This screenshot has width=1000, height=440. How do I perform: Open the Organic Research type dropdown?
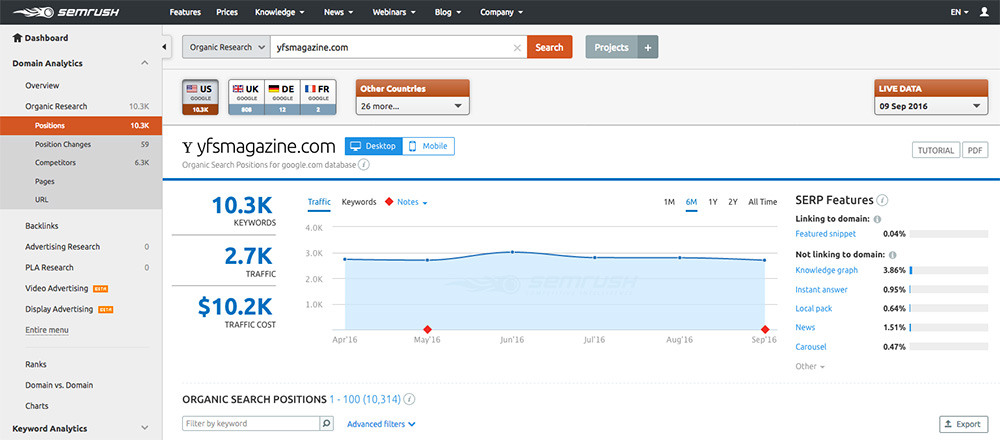click(x=226, y=47)
